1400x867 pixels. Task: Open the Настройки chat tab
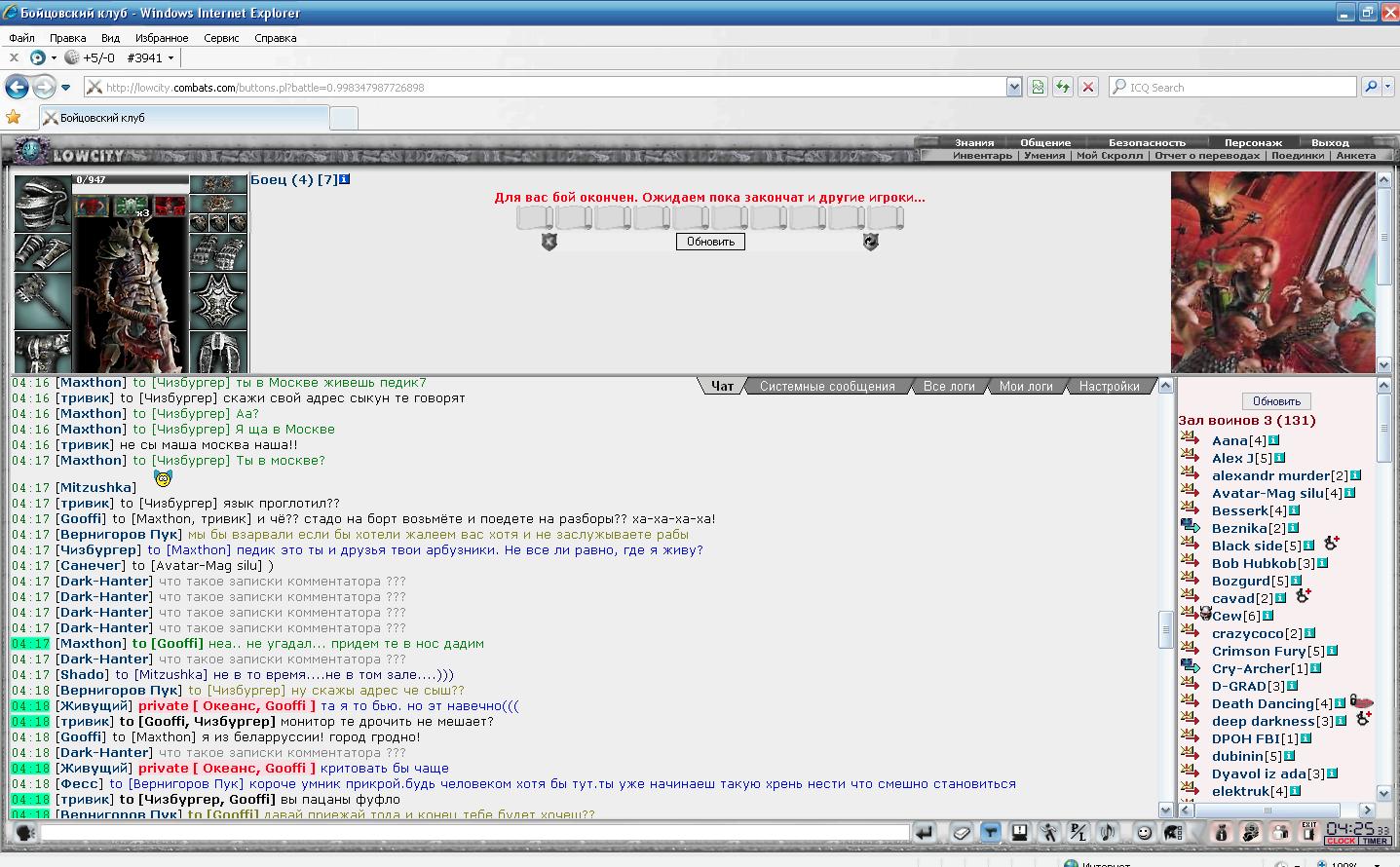tap(1109, 386)
